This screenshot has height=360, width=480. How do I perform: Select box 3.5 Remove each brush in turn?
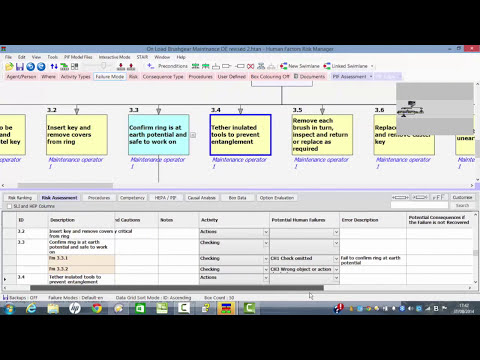click(x=322, y=135)
